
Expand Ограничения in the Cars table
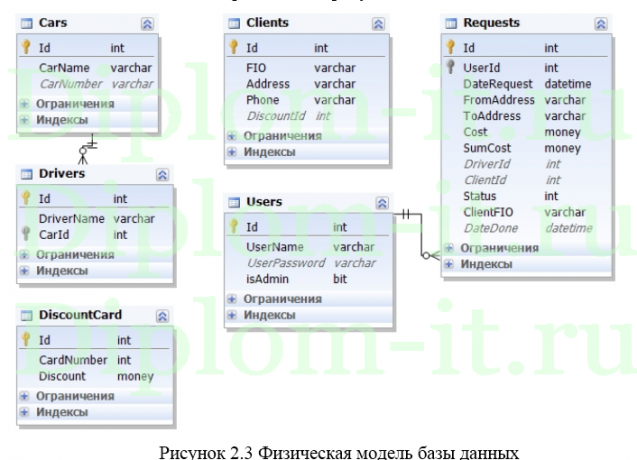click(24, 104)
